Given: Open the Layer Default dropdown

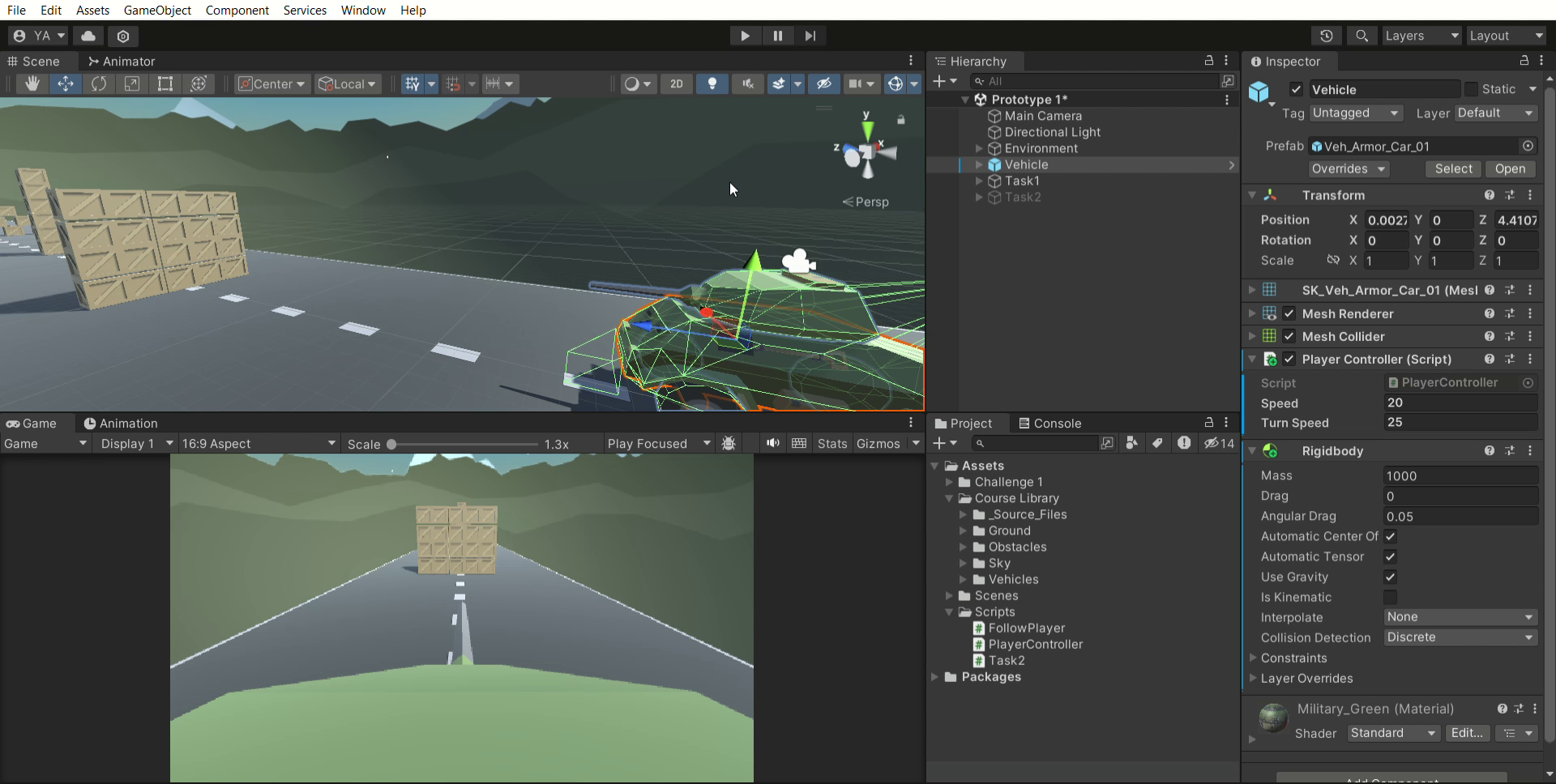Looking at the screenshot, I should pos(1495,113).
